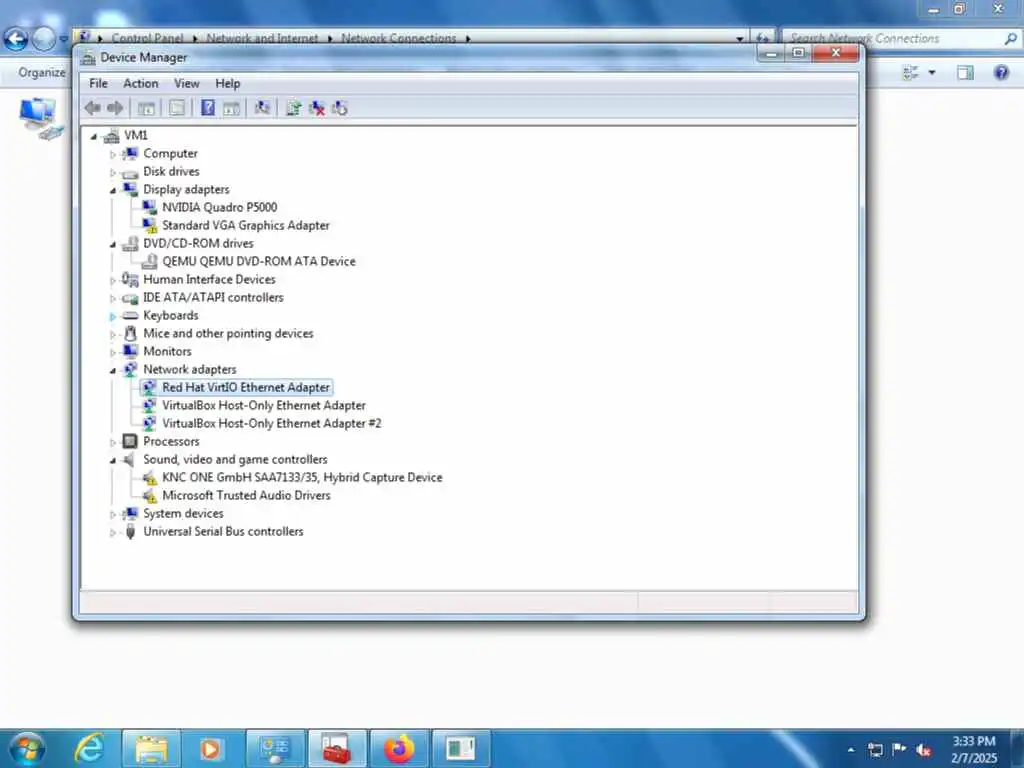Click the Back arrow in Device Manager toolbar
The height and width of the screenshot is (768, 1024).
pos(93,108)
